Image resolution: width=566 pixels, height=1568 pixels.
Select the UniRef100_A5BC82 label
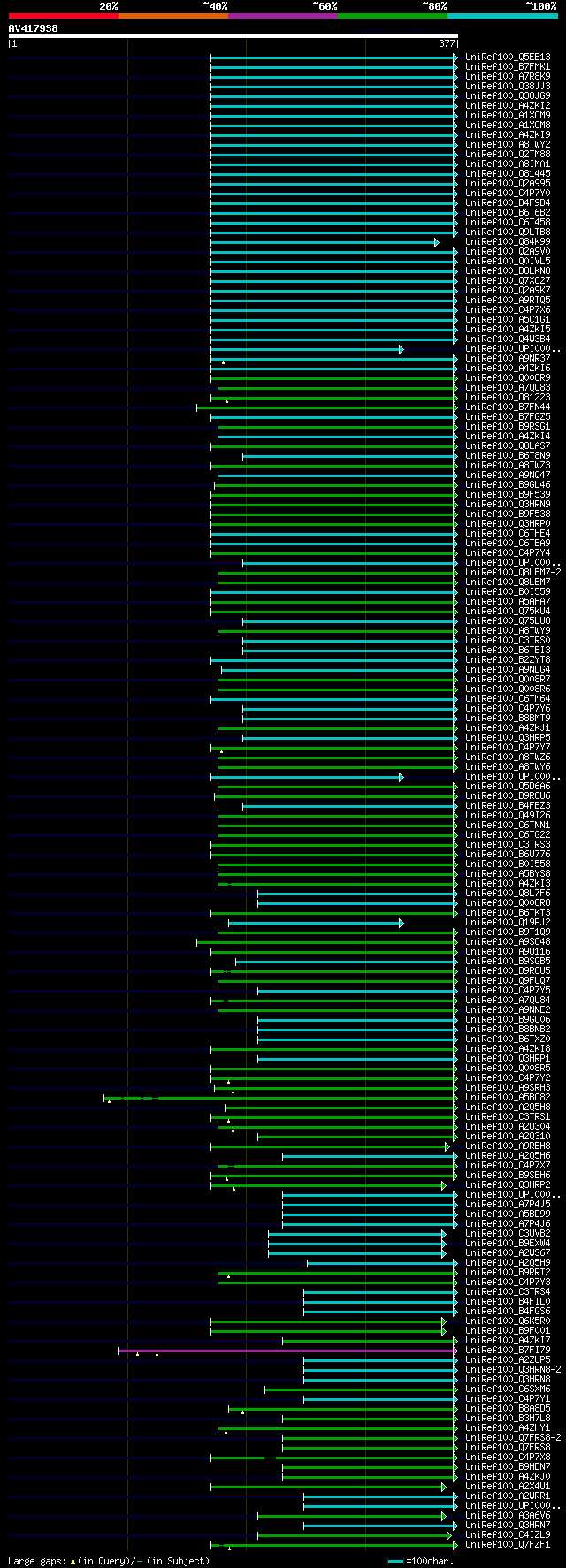click(x=508, y=1097)
